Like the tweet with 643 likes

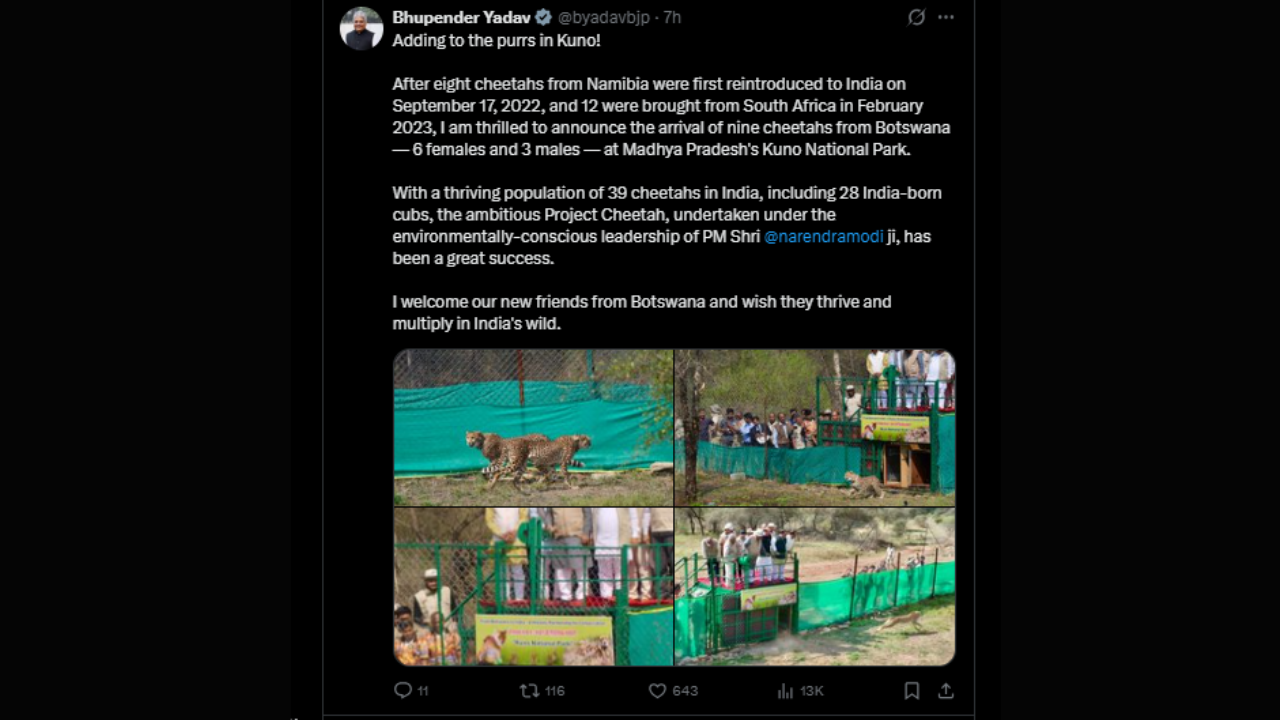pyautogui.click(x=657, y=690)
